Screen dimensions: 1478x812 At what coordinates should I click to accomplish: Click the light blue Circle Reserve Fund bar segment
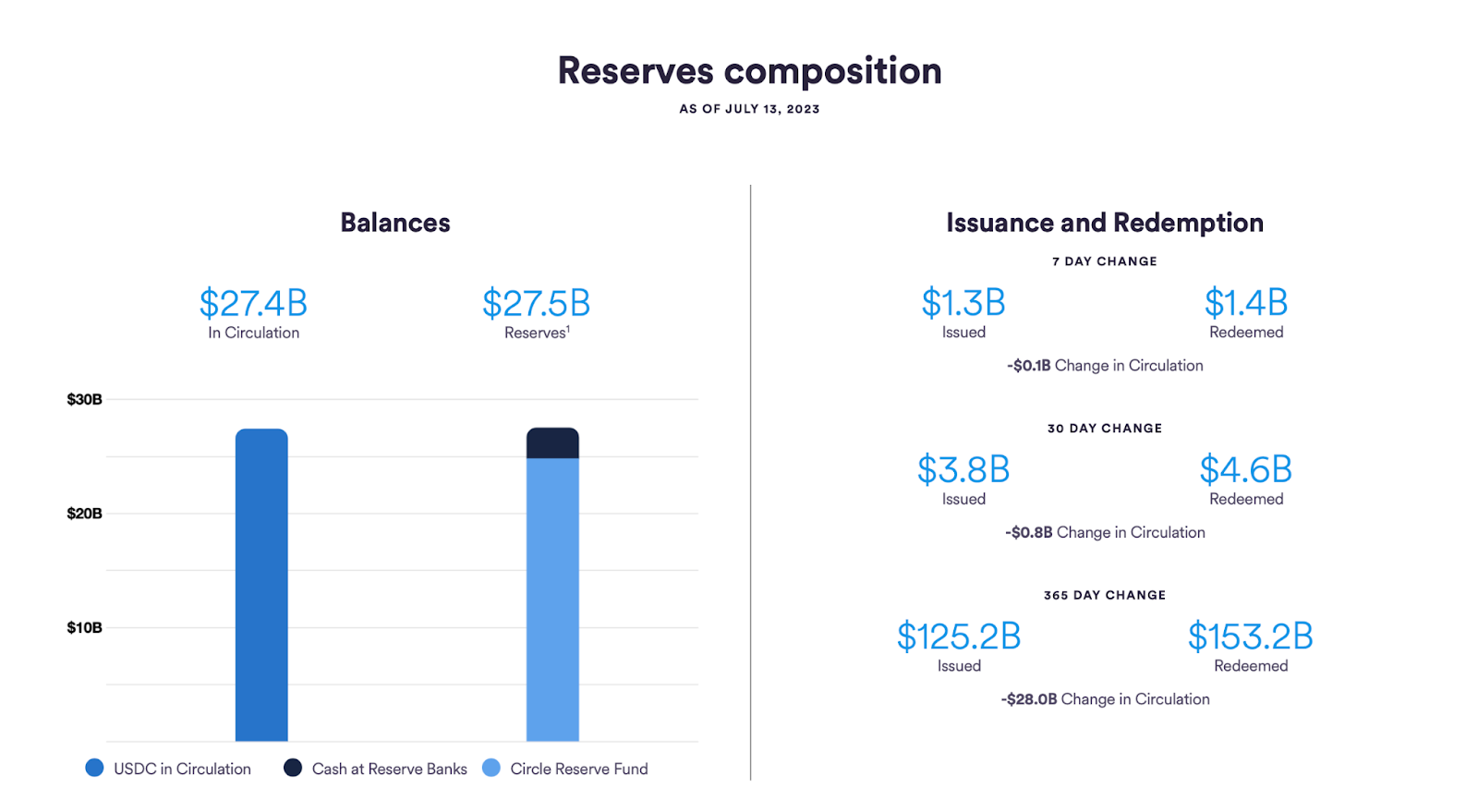click(552, 600)
